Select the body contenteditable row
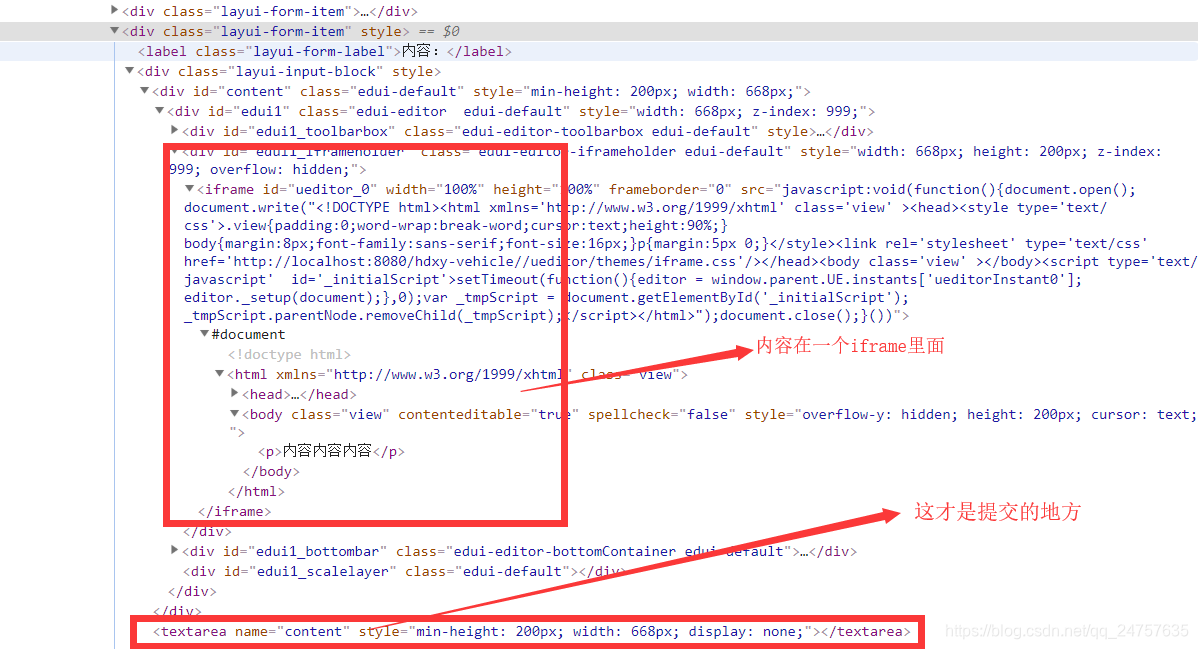This screenshot has height=649, width=1198. pos(712,423)
